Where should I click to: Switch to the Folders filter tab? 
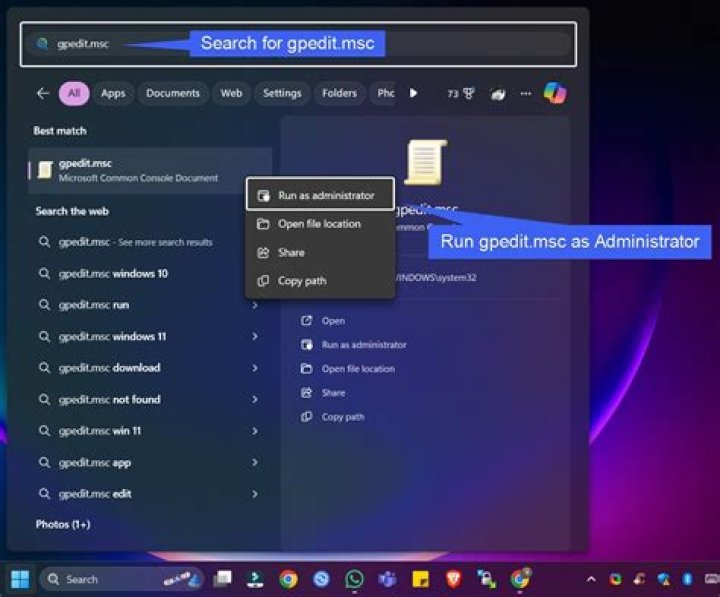tap(339, 93)
